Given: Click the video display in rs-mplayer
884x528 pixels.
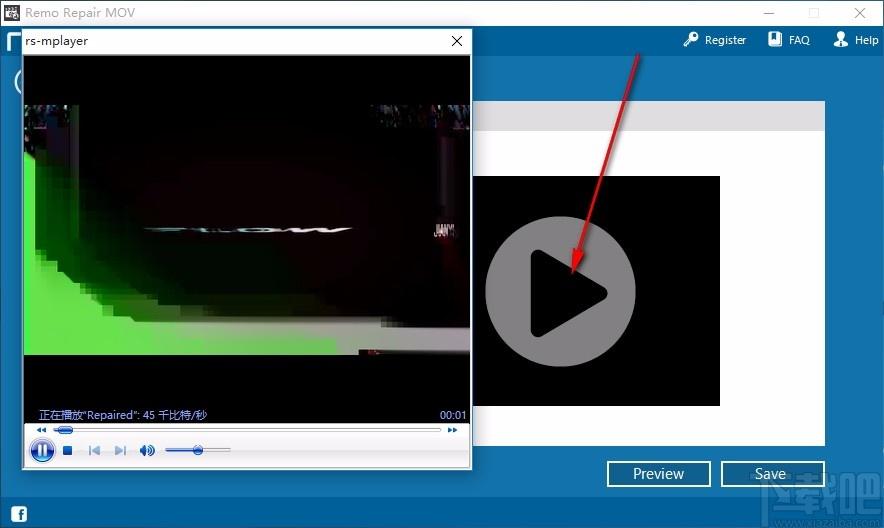Looking at the screenshot, I should coord(247,230).
